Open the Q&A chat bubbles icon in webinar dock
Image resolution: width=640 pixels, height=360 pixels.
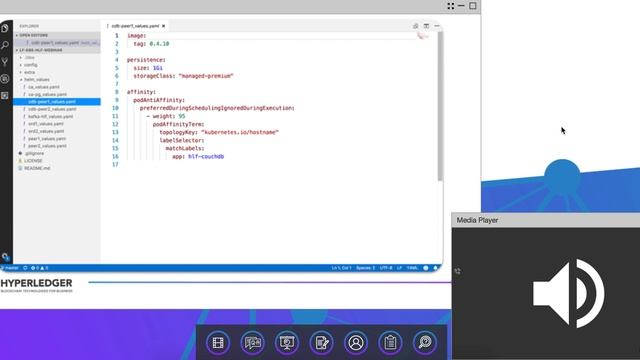pyautogui.click(x=252, y=342)
